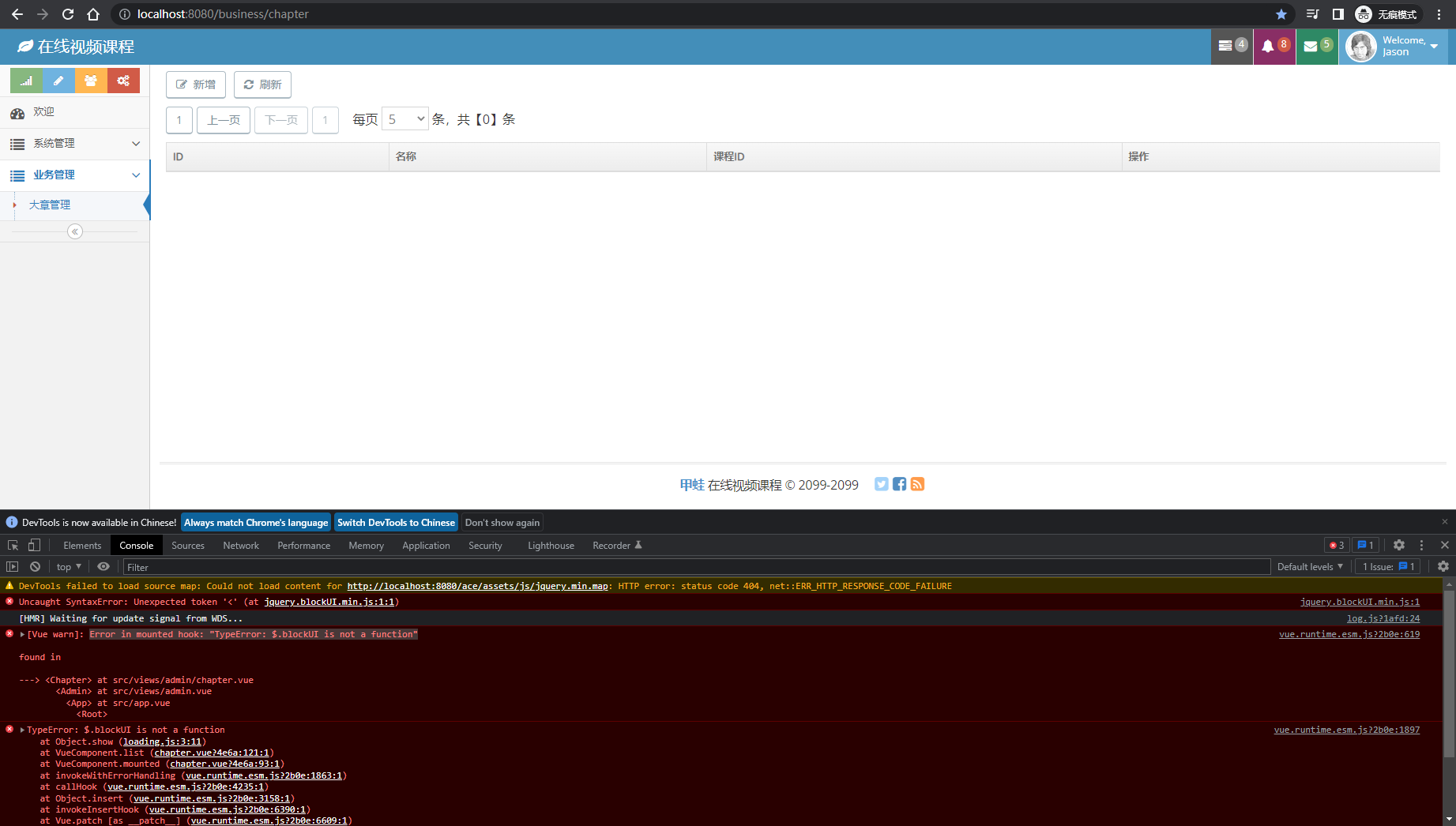Open the Welcome Jason user dropdown
This screenshot has height=826, width=1456.
[1394, 47]
